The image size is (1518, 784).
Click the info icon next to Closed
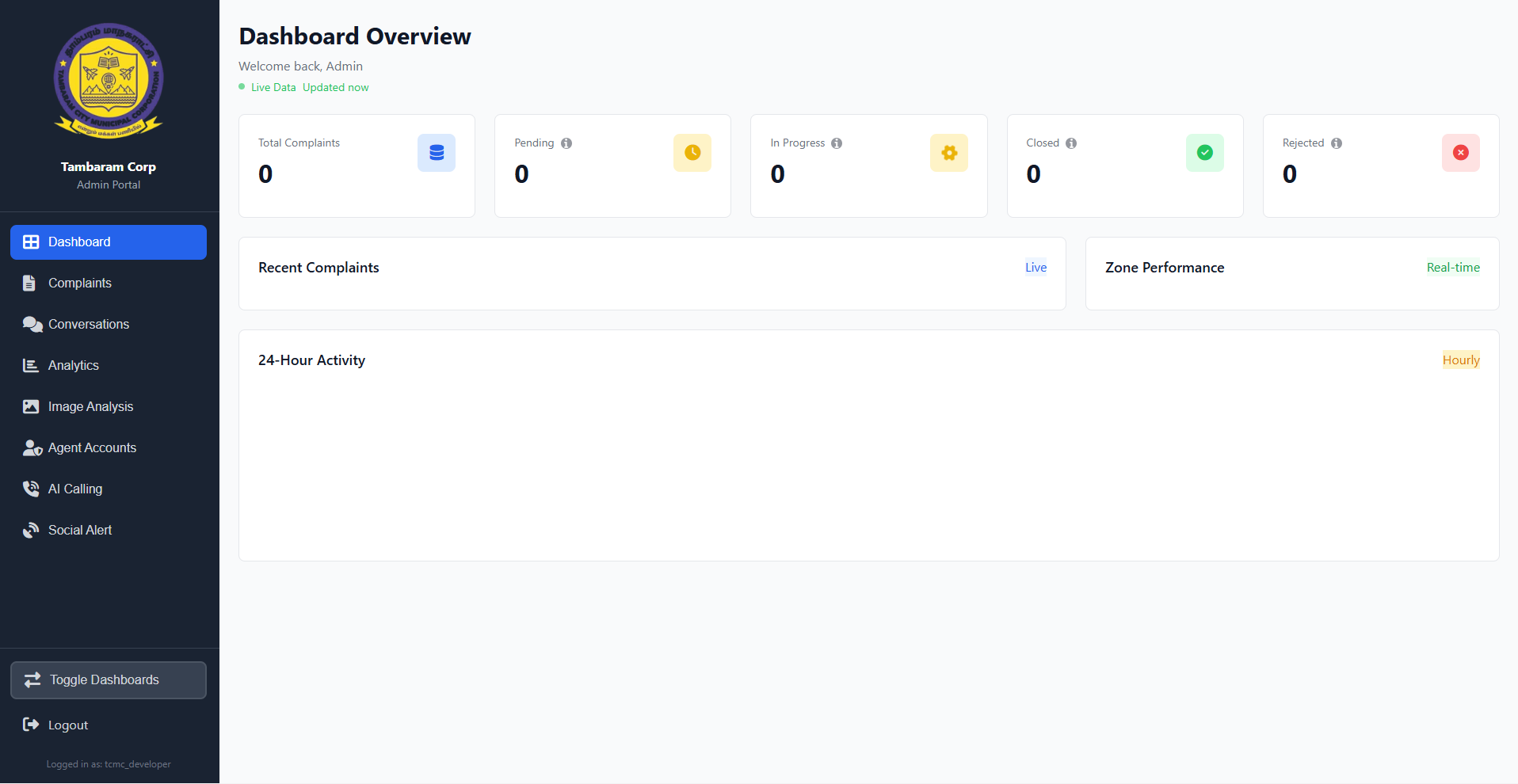coord(1071,143)
